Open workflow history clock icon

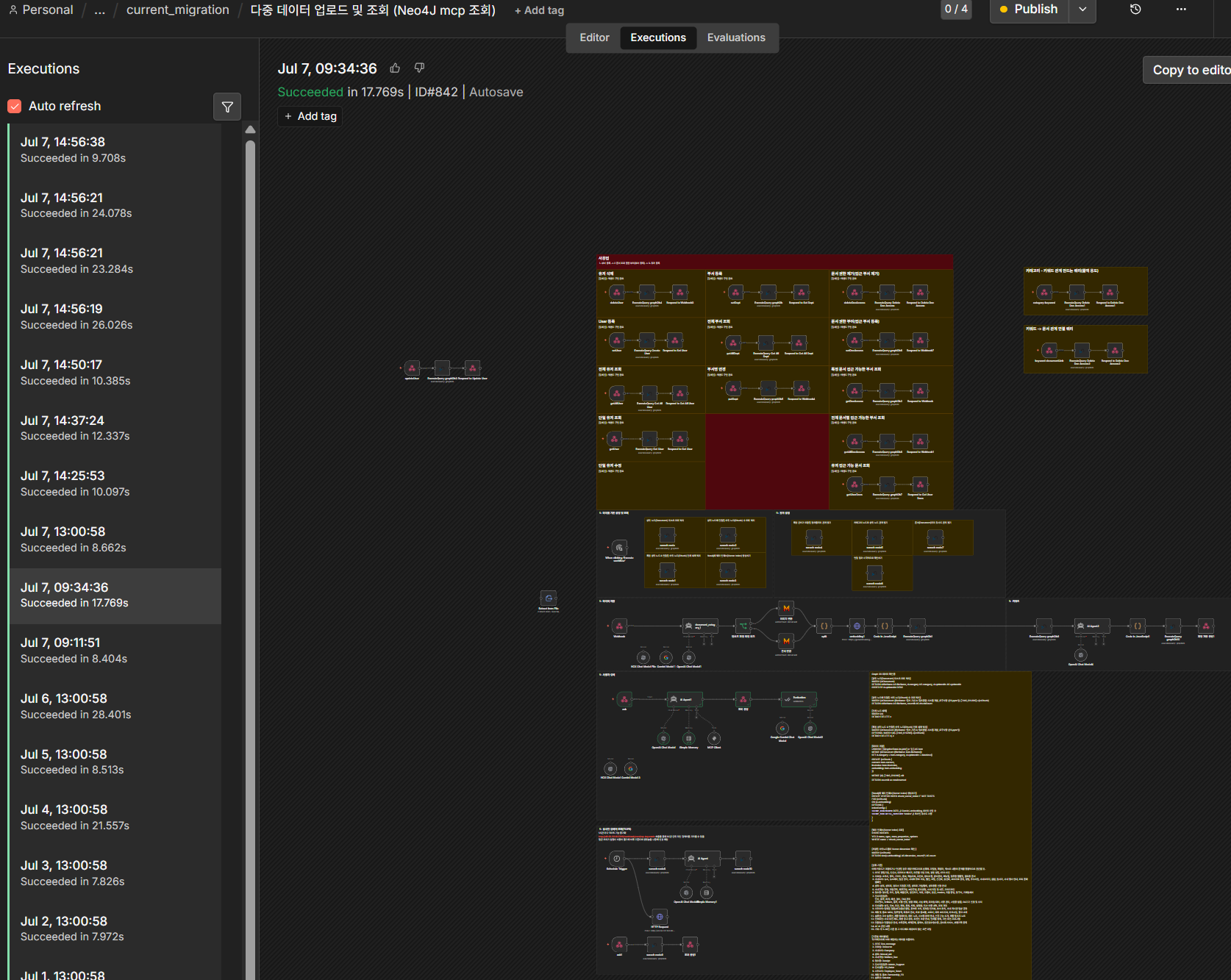(1135, 10)
